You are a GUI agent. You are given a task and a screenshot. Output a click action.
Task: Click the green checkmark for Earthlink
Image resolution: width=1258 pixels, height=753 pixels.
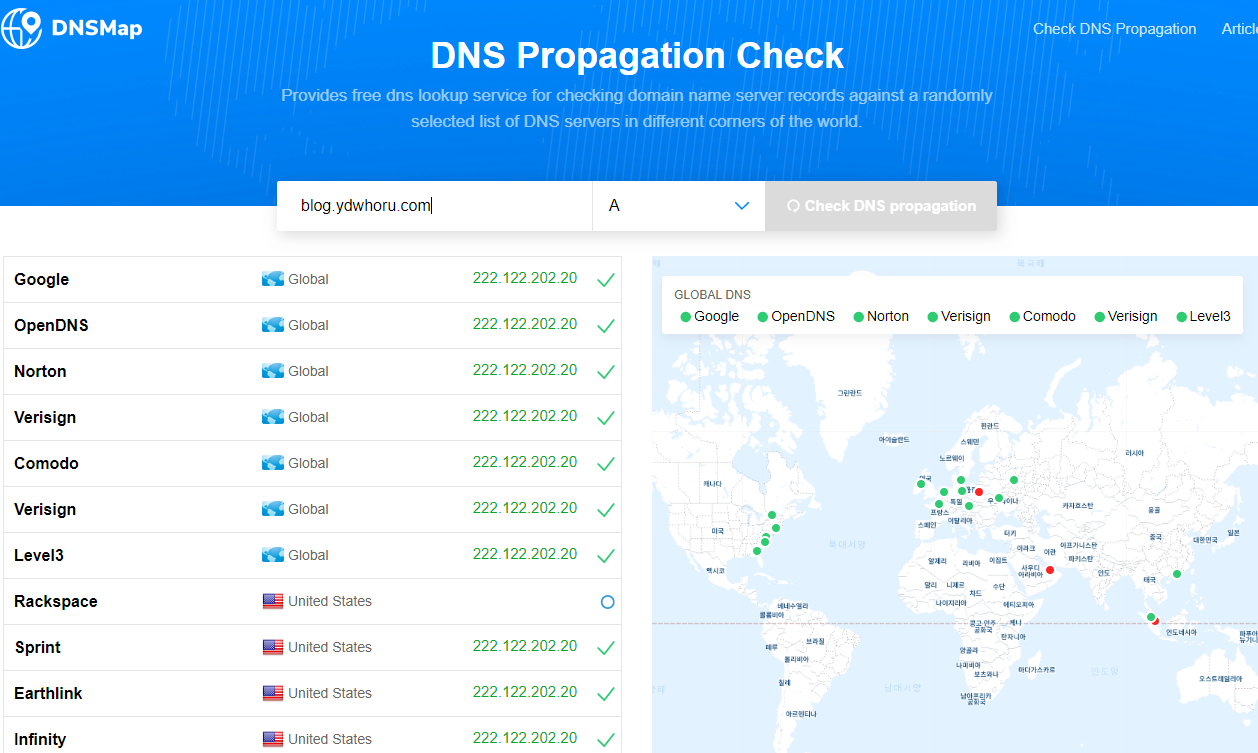click(x=605, y=694)
